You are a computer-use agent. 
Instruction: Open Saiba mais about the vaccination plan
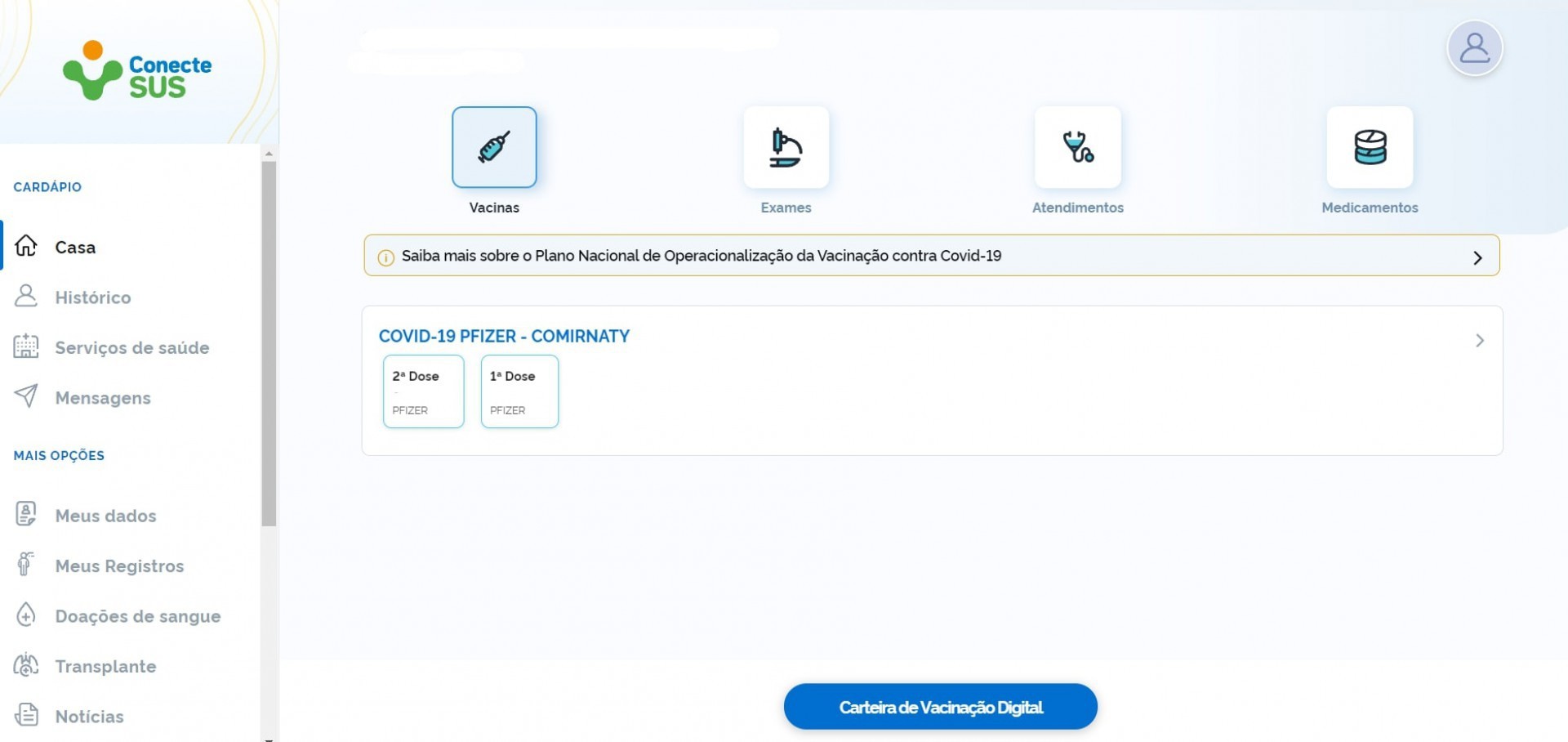coord(700,255)
